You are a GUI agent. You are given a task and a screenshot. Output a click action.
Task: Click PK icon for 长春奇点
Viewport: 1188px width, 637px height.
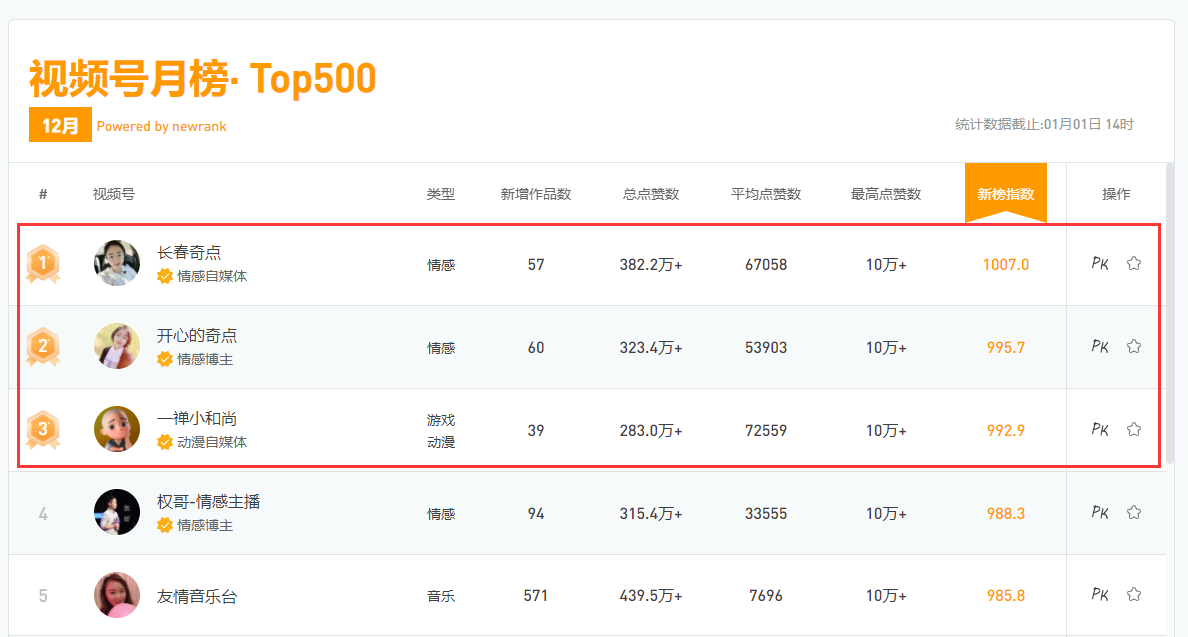(x=1100, y=264)
